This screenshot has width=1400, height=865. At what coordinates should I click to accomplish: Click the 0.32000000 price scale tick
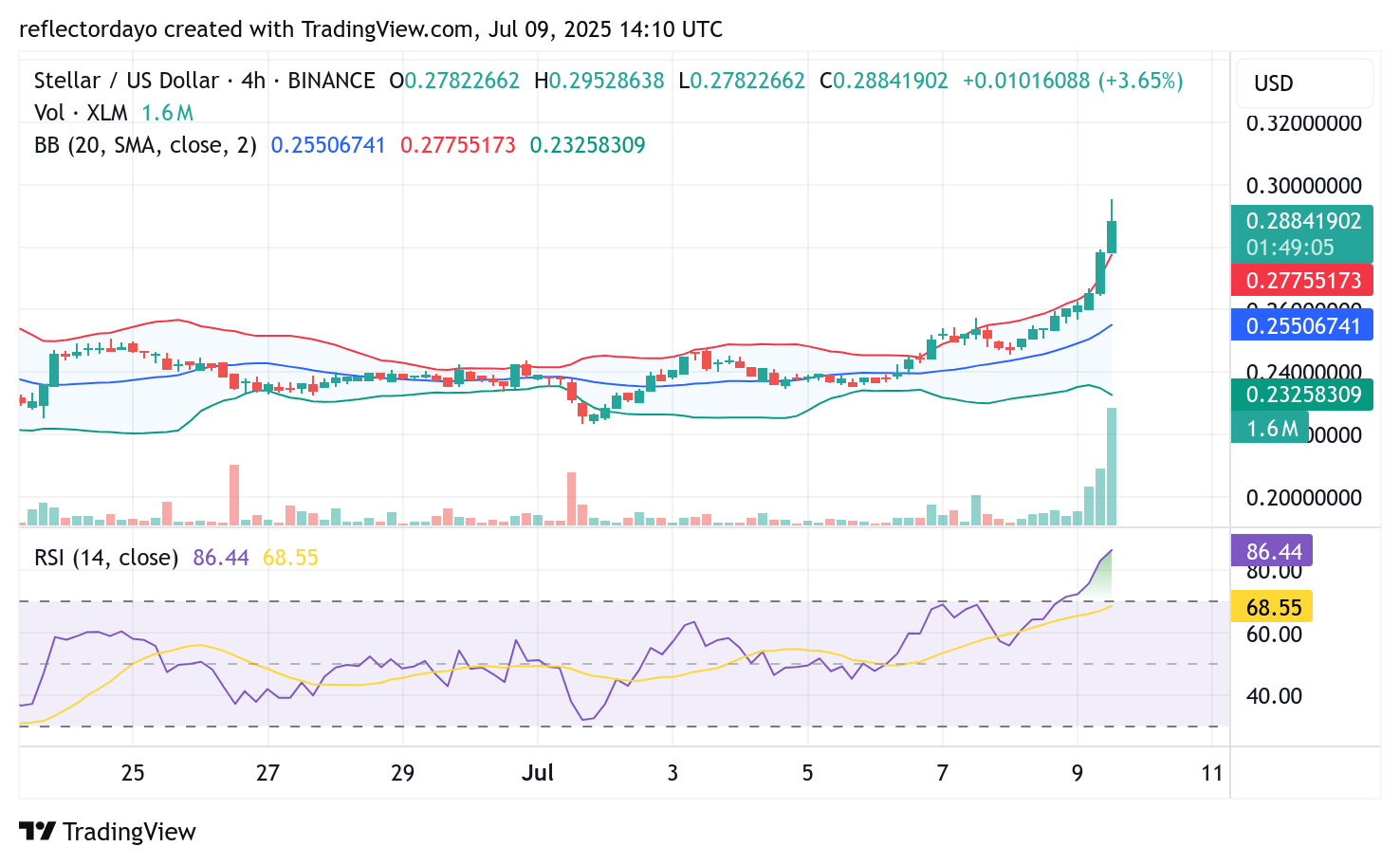[1303, 123]
